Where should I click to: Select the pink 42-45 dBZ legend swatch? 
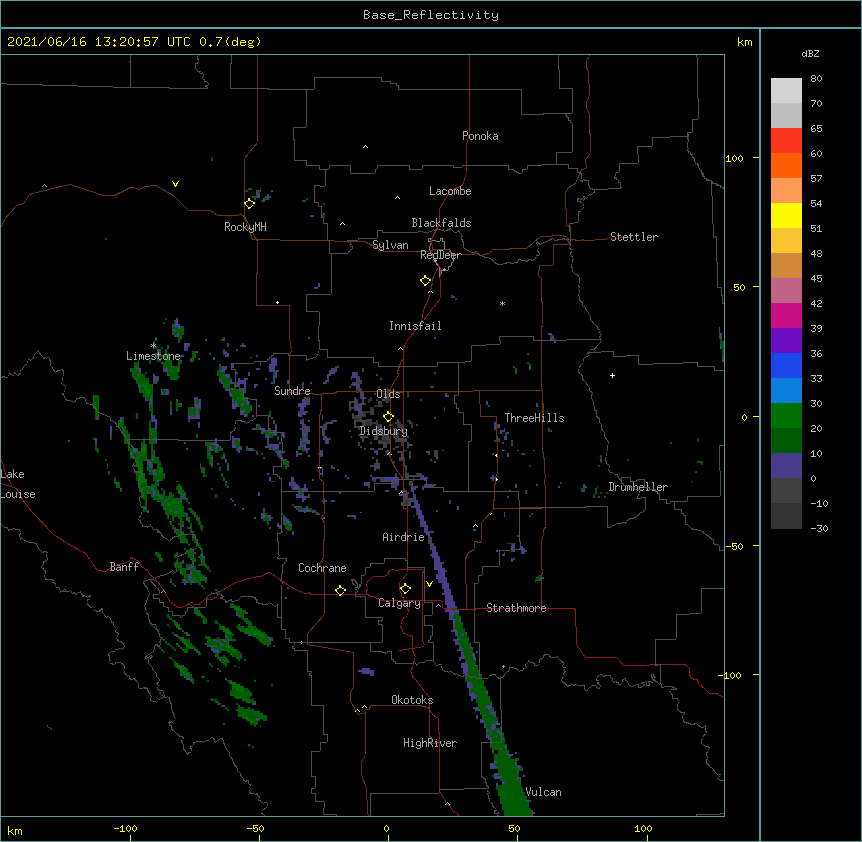786,291
